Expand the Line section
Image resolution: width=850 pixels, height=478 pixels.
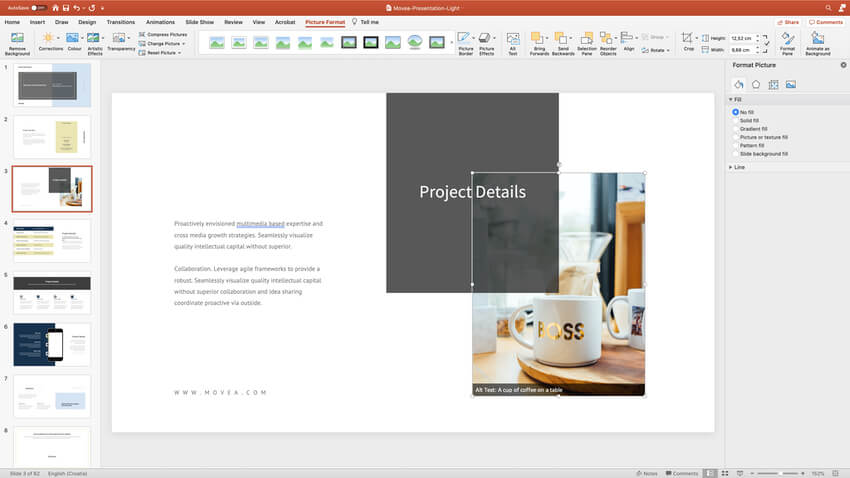(738, 167)
